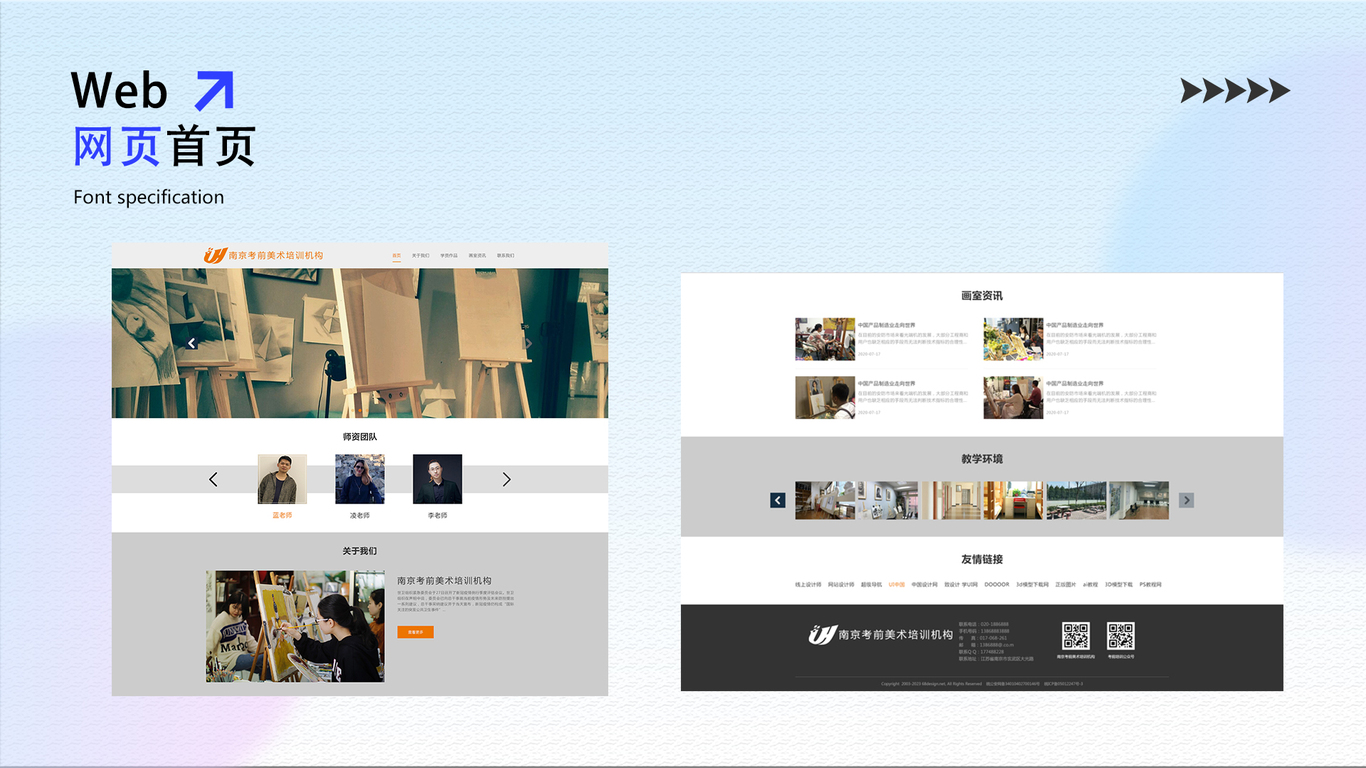
Task: Go to next hero banner slide
Action: pos(528,343)
